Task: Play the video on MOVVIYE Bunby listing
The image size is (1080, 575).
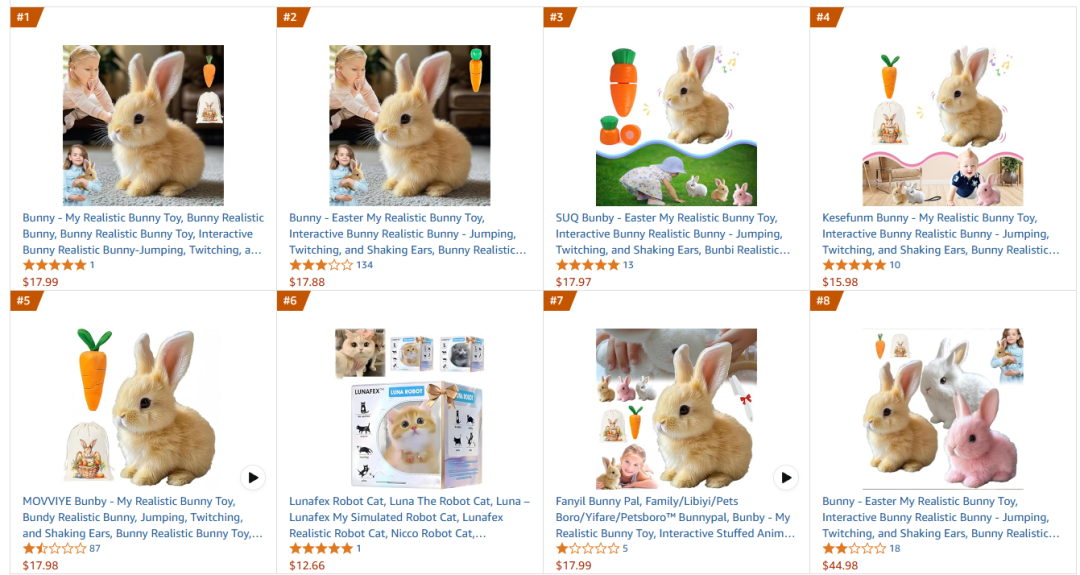Action: (253, 478)
